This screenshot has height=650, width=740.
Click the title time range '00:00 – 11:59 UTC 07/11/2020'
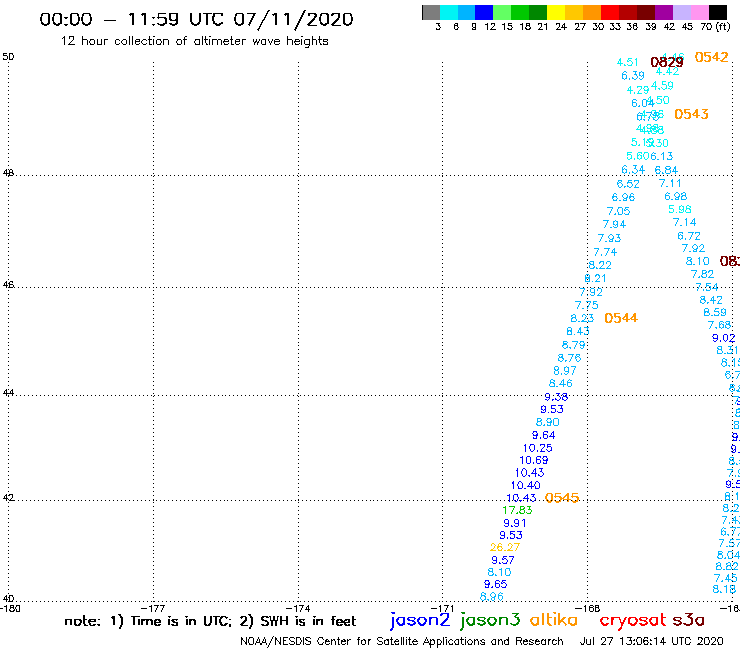click(x=196, y=19)
